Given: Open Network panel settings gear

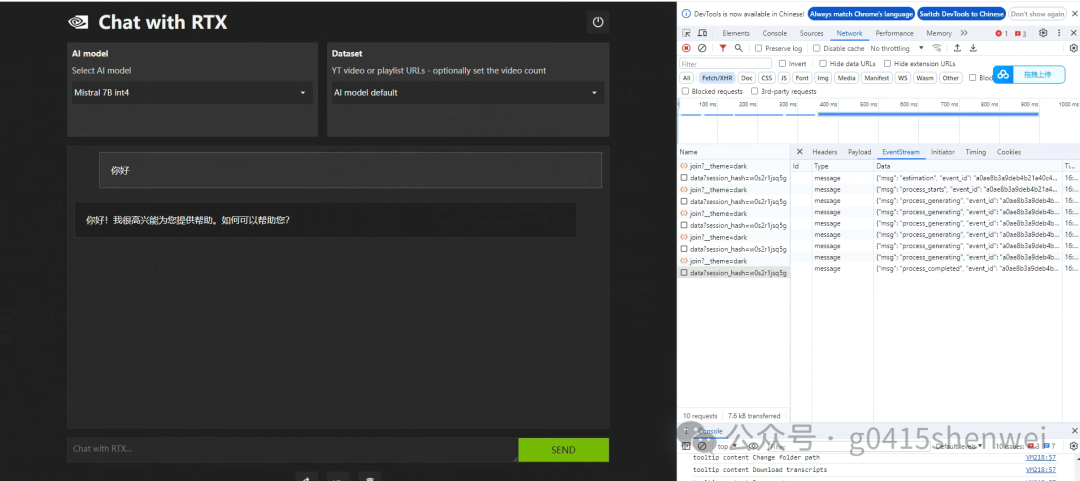Looking at the screenshot, I should click(x=1073, y=48).
